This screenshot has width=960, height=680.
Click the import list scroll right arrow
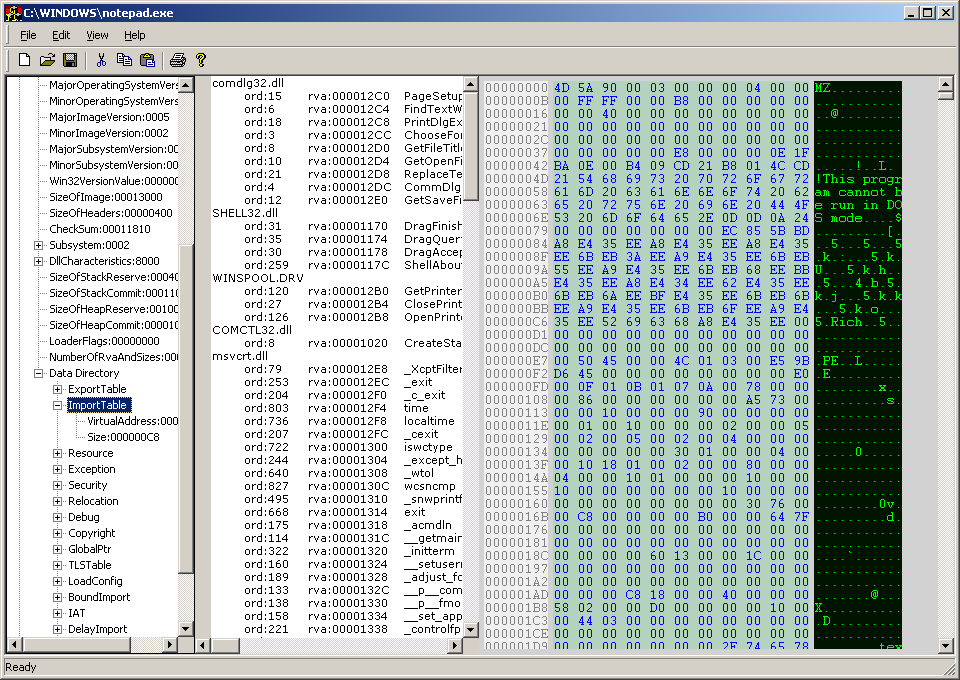(x=456, y=645)
